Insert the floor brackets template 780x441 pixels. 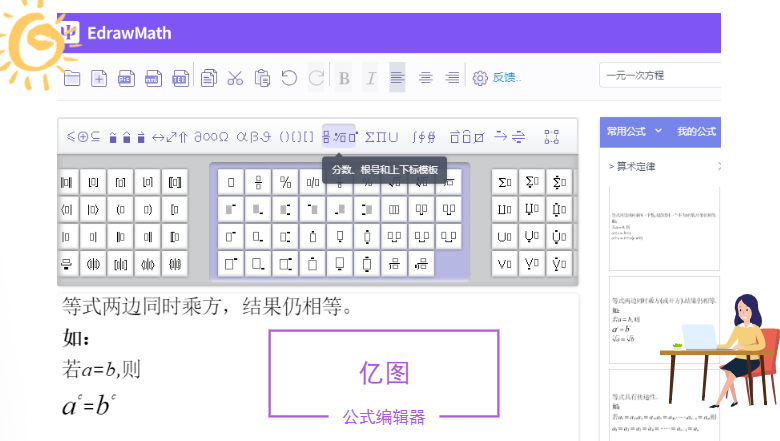tap(94, 182)
